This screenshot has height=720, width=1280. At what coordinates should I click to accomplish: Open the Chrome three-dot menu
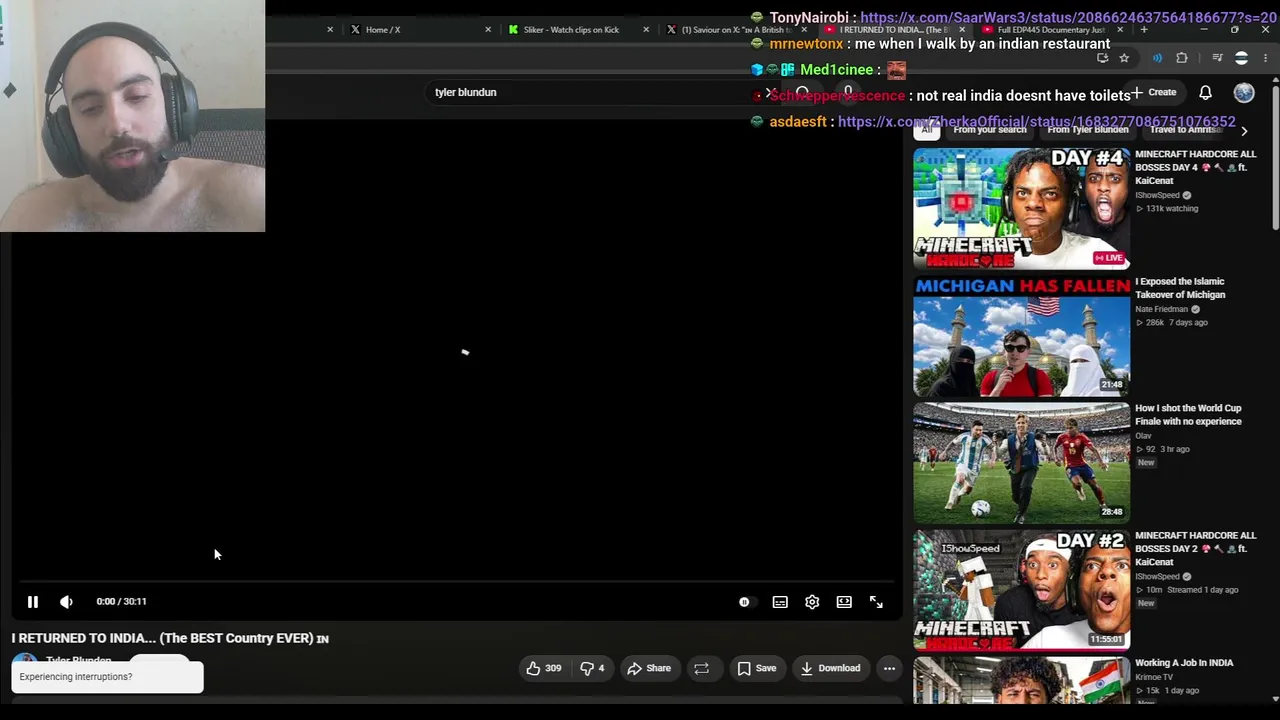pos(1265,58)
